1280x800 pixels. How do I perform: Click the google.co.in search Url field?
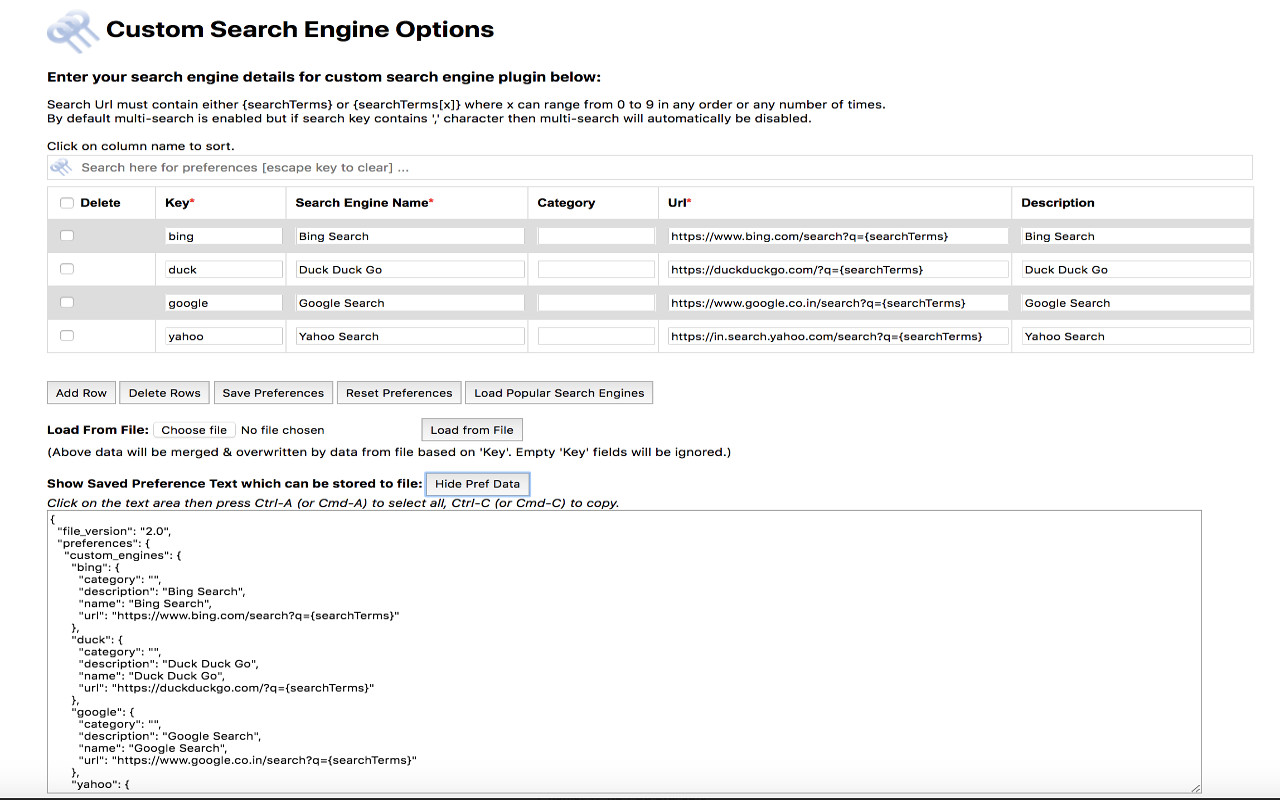(x=838, y=303)
